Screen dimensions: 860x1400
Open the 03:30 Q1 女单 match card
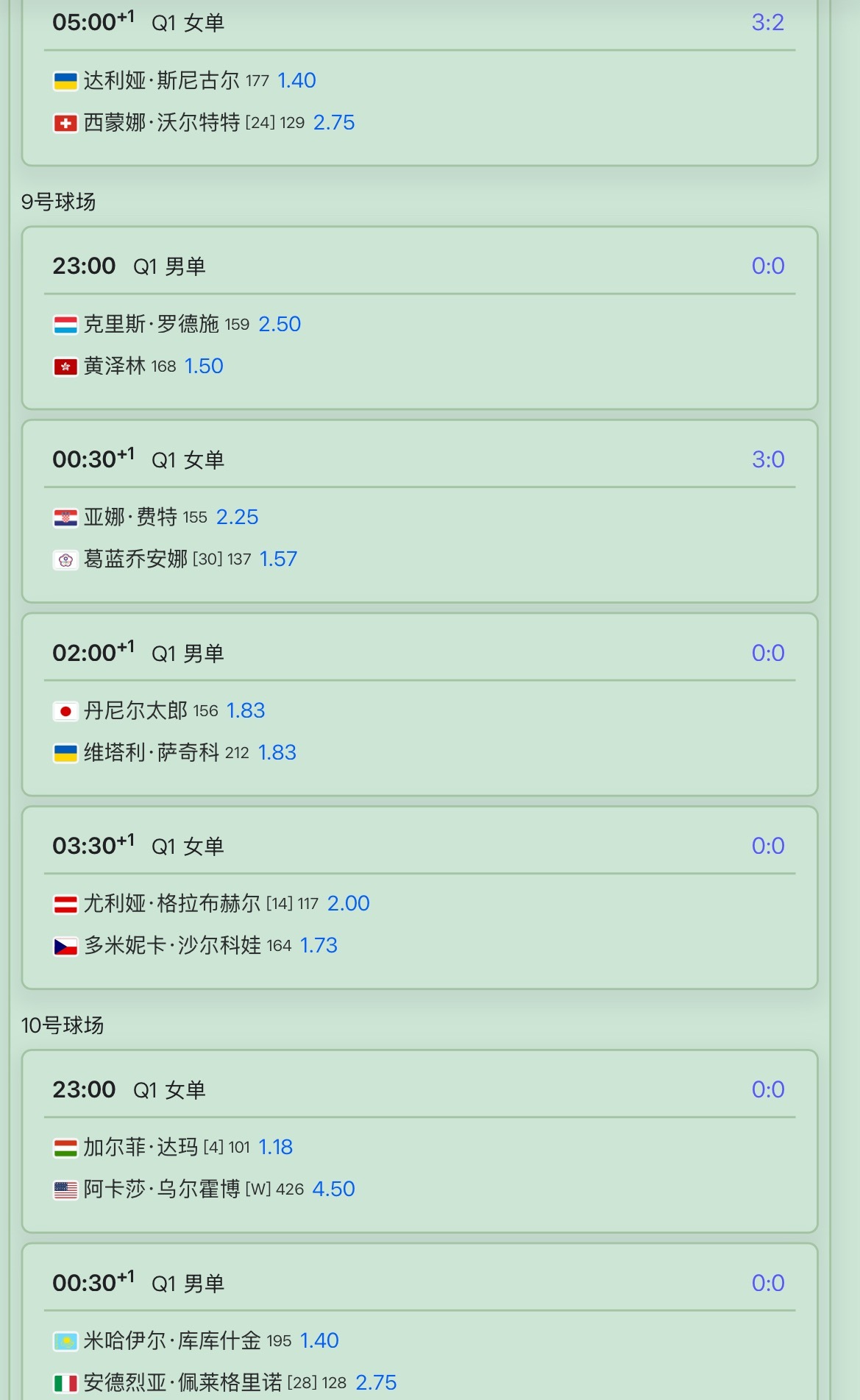coord(420,898)
